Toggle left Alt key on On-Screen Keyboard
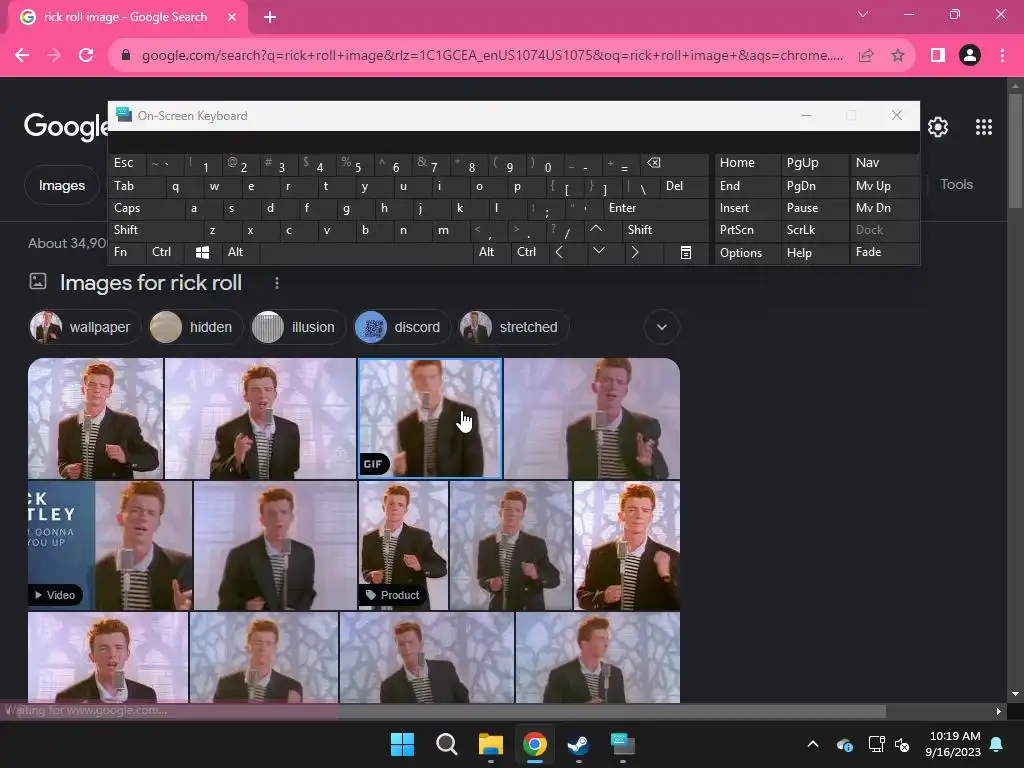The image size is (1024, 768). tap(240, 252)
